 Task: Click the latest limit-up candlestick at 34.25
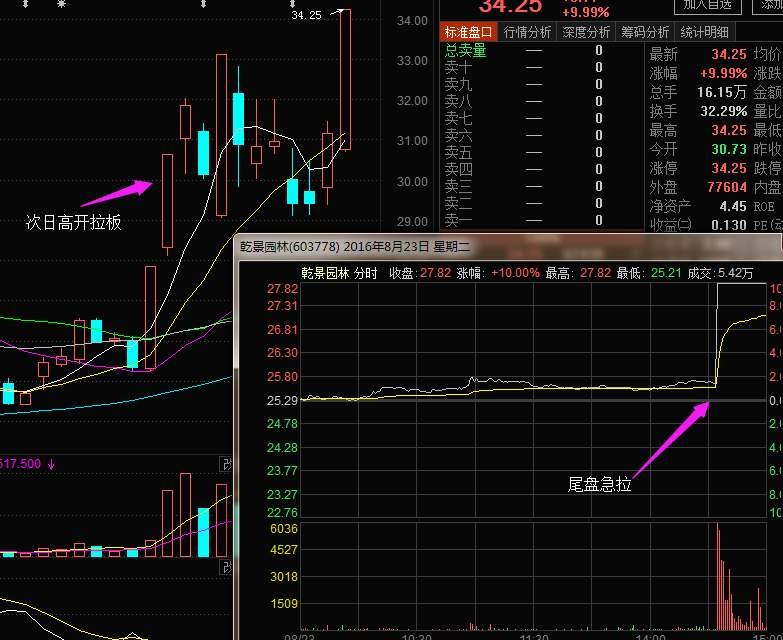[x=345, y=80]
